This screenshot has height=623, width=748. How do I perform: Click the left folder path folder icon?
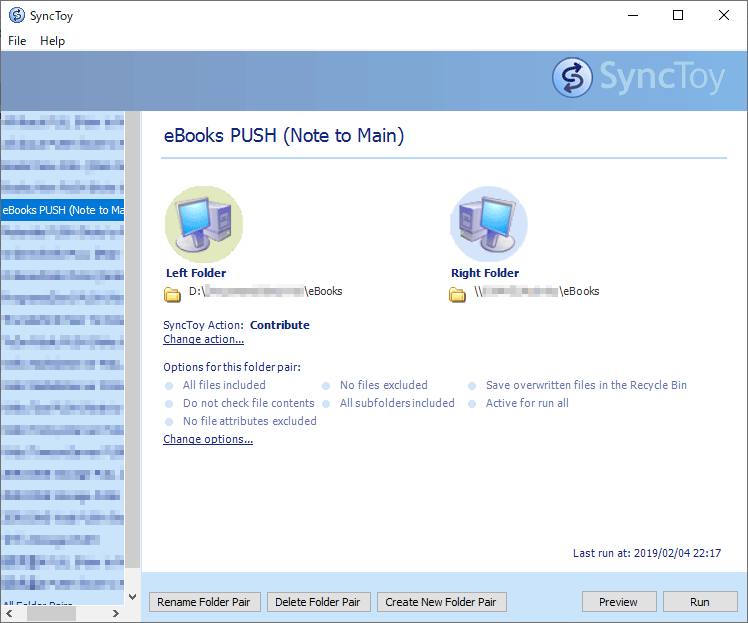click(172, 294)
